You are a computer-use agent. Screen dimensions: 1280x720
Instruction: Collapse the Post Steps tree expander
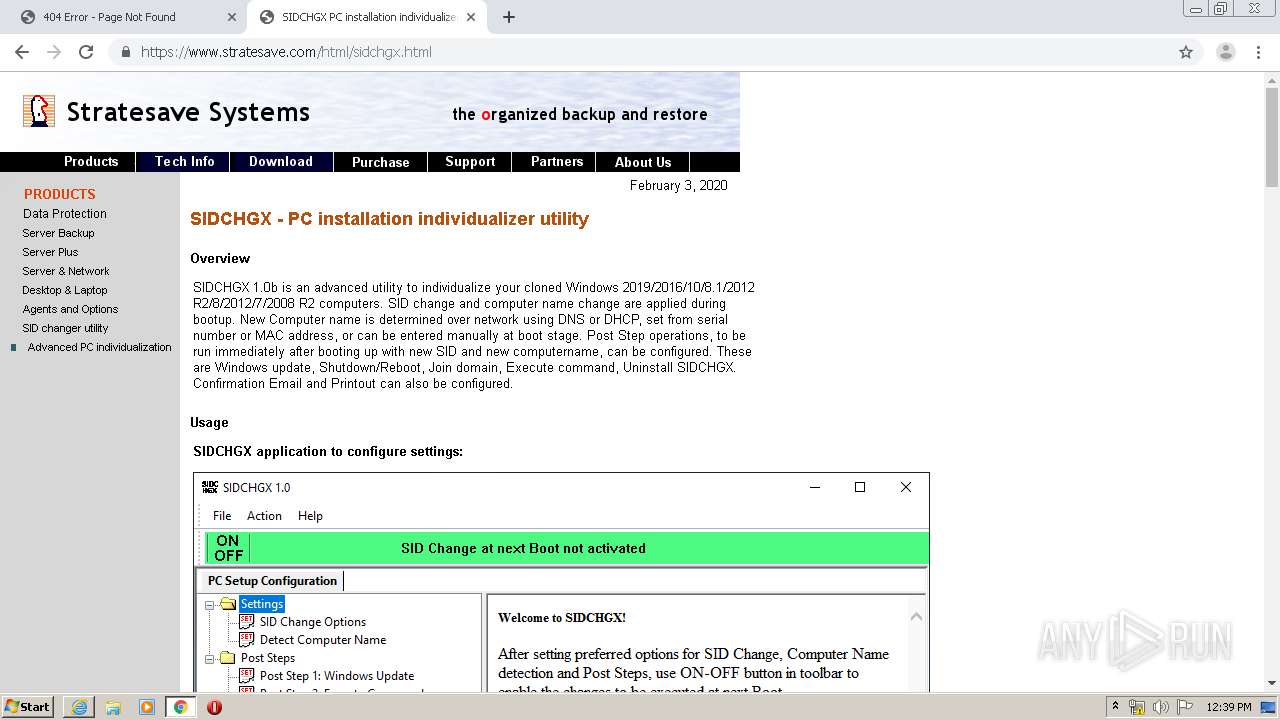(x=210, y=658)
